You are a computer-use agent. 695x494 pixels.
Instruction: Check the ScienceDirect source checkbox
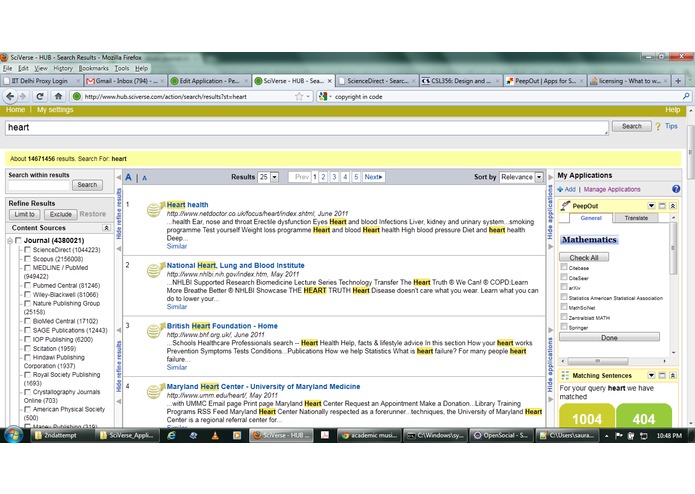coord(27,249)
